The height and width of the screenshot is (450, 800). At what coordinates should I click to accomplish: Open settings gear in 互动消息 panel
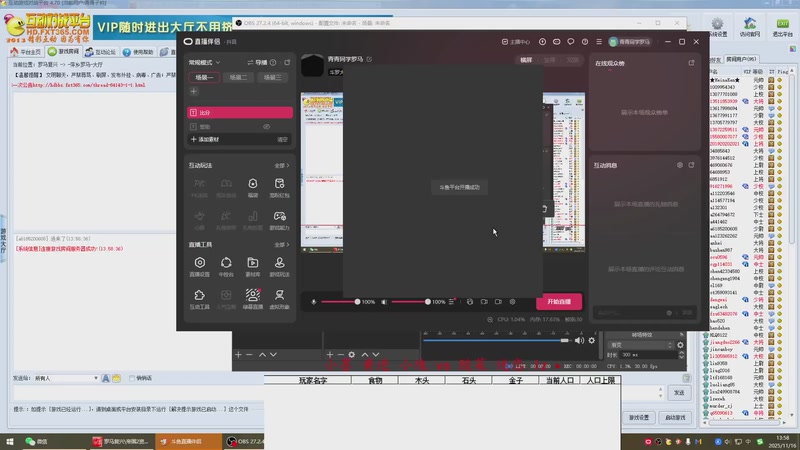coord(680,165)
